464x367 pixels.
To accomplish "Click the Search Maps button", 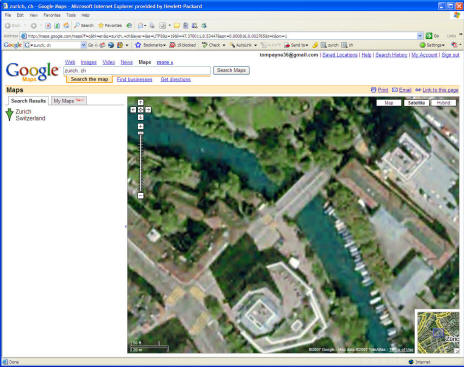I will tap(231, 70).
